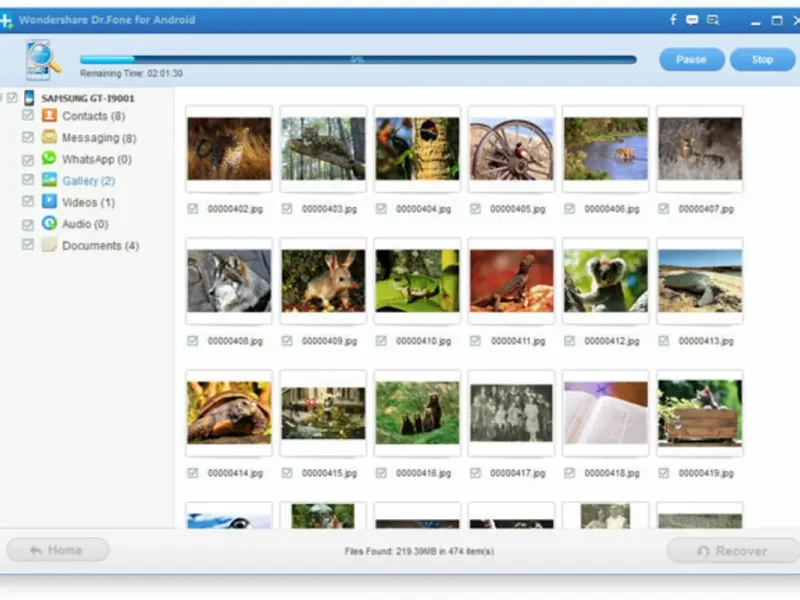
Task: Click the Messaging envelope icon
Action: tap(49, 137)
